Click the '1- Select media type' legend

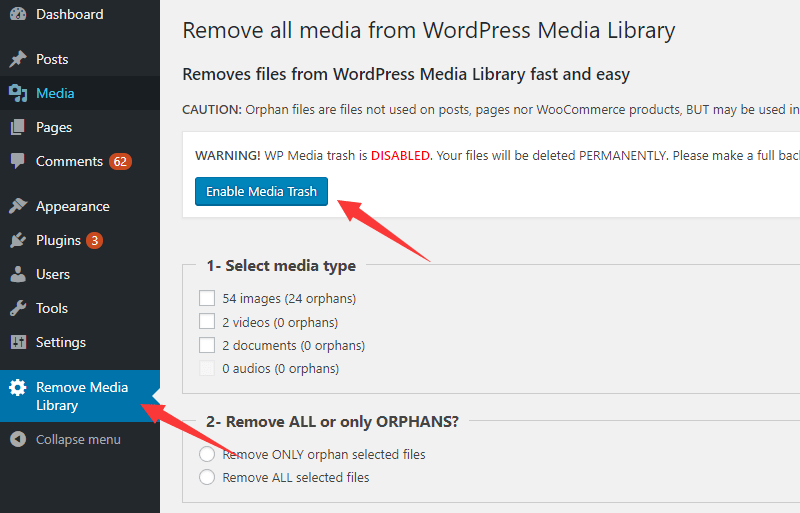coord(281,266)
